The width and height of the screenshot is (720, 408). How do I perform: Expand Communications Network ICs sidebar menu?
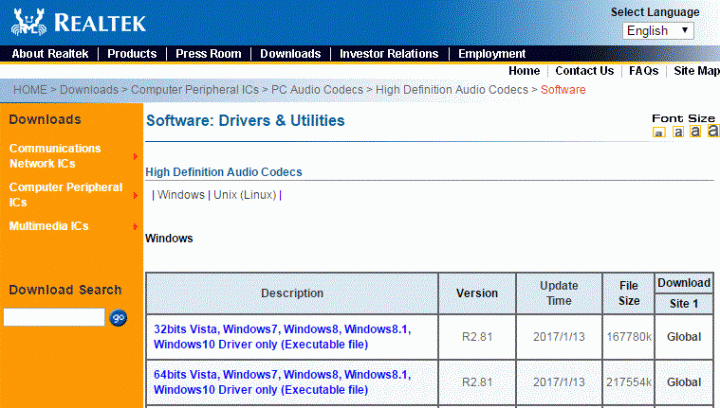point(135,156)
